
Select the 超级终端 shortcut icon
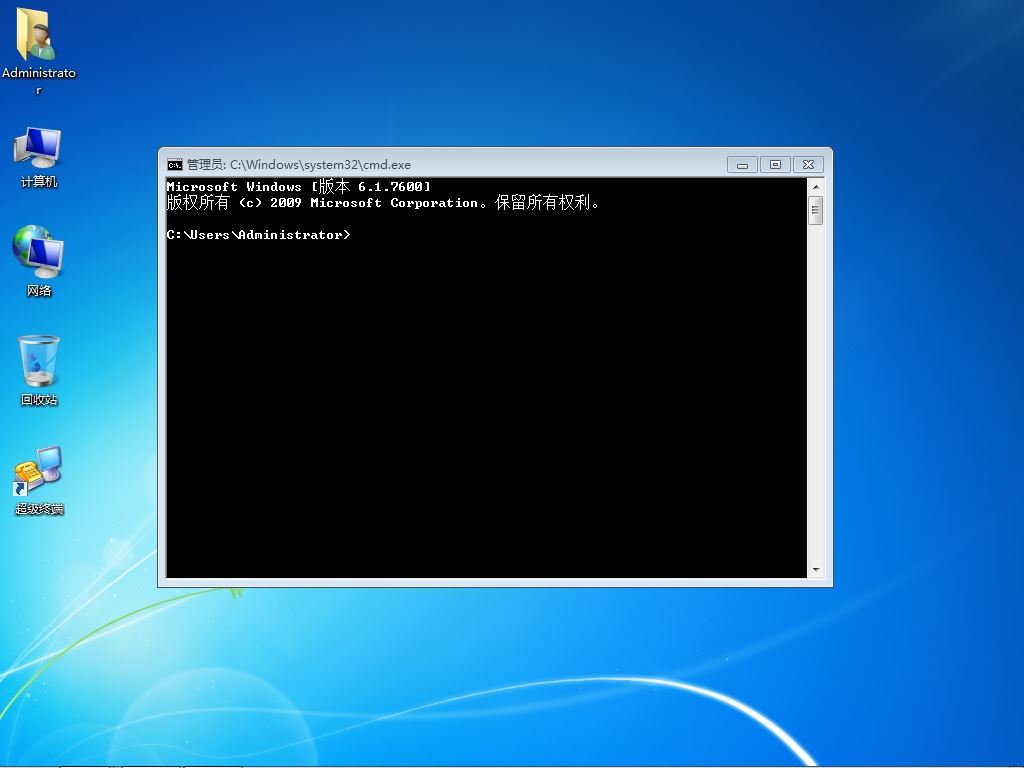[39, 481]
